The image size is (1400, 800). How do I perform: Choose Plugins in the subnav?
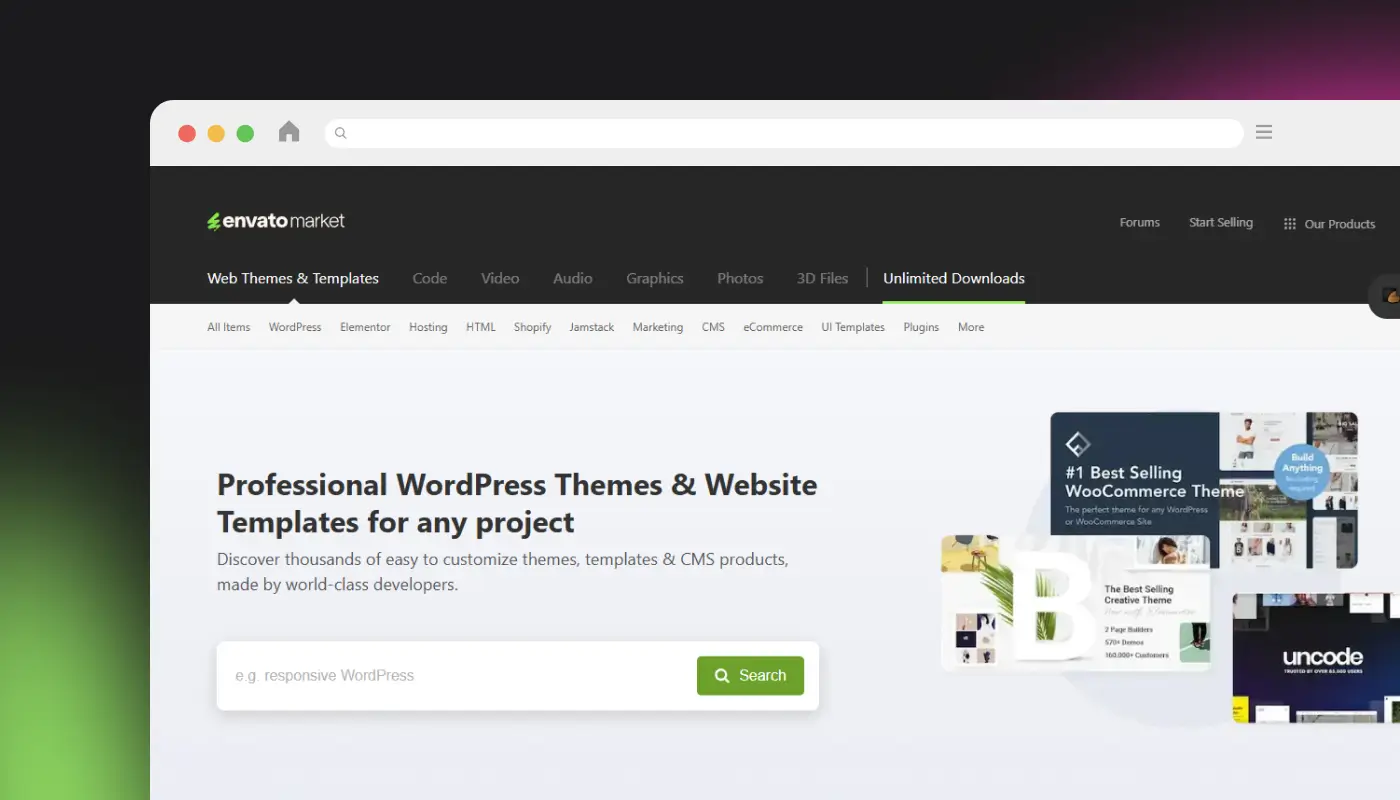(921, 327)
